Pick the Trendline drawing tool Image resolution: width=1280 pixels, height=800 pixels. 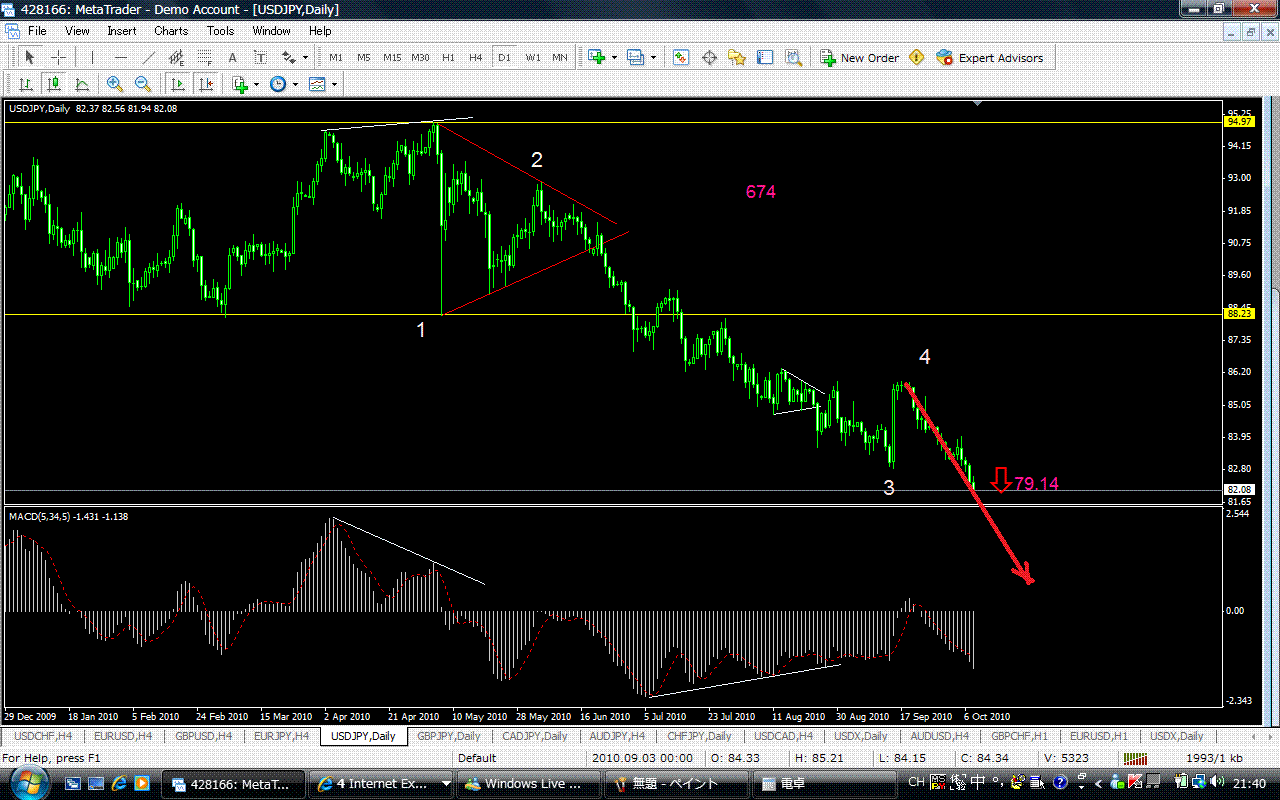point(149,58)
